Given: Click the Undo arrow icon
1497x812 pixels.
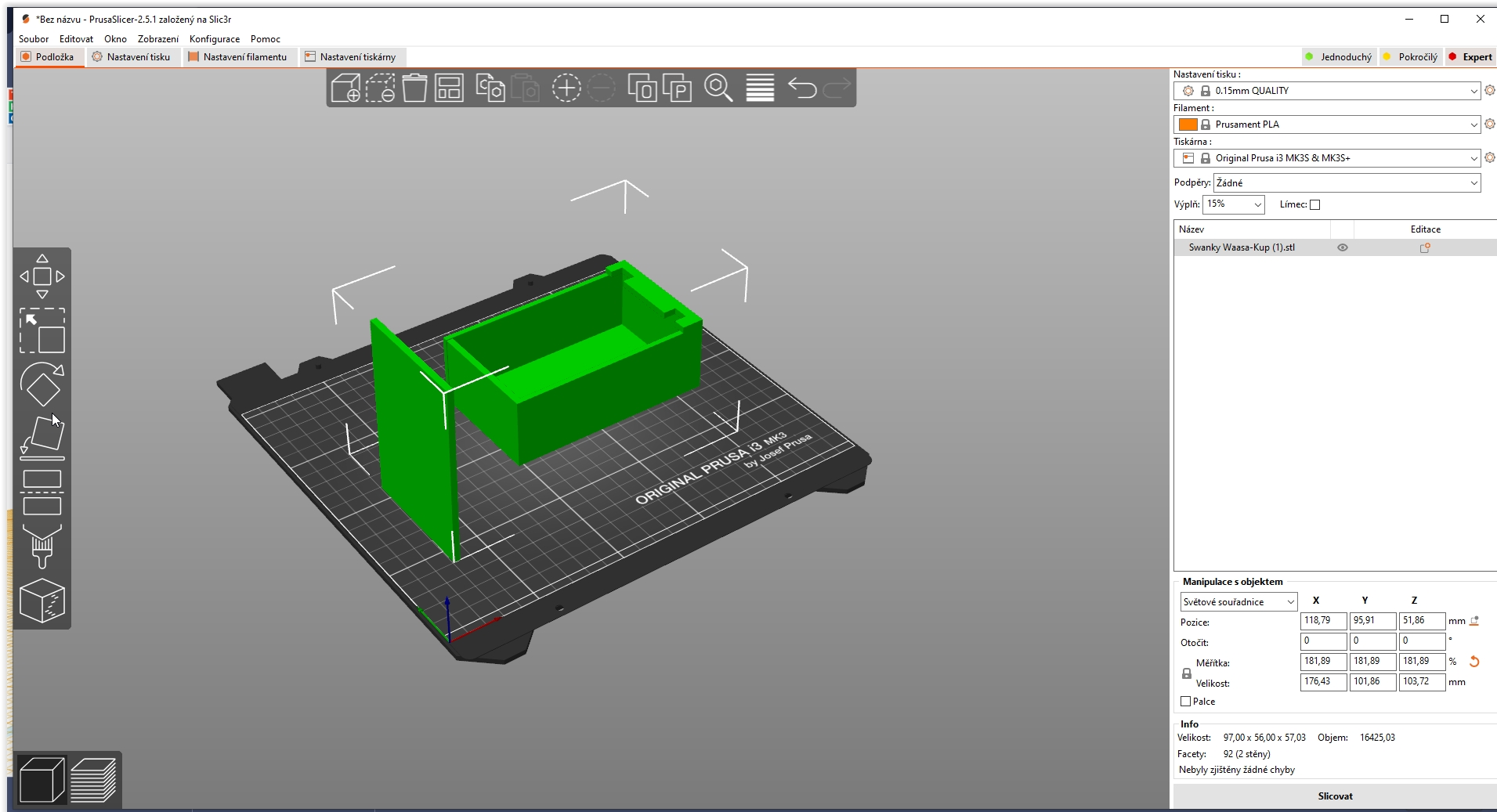Looking at the screenshot, I should pyautogui.click(x=801, y=88).
